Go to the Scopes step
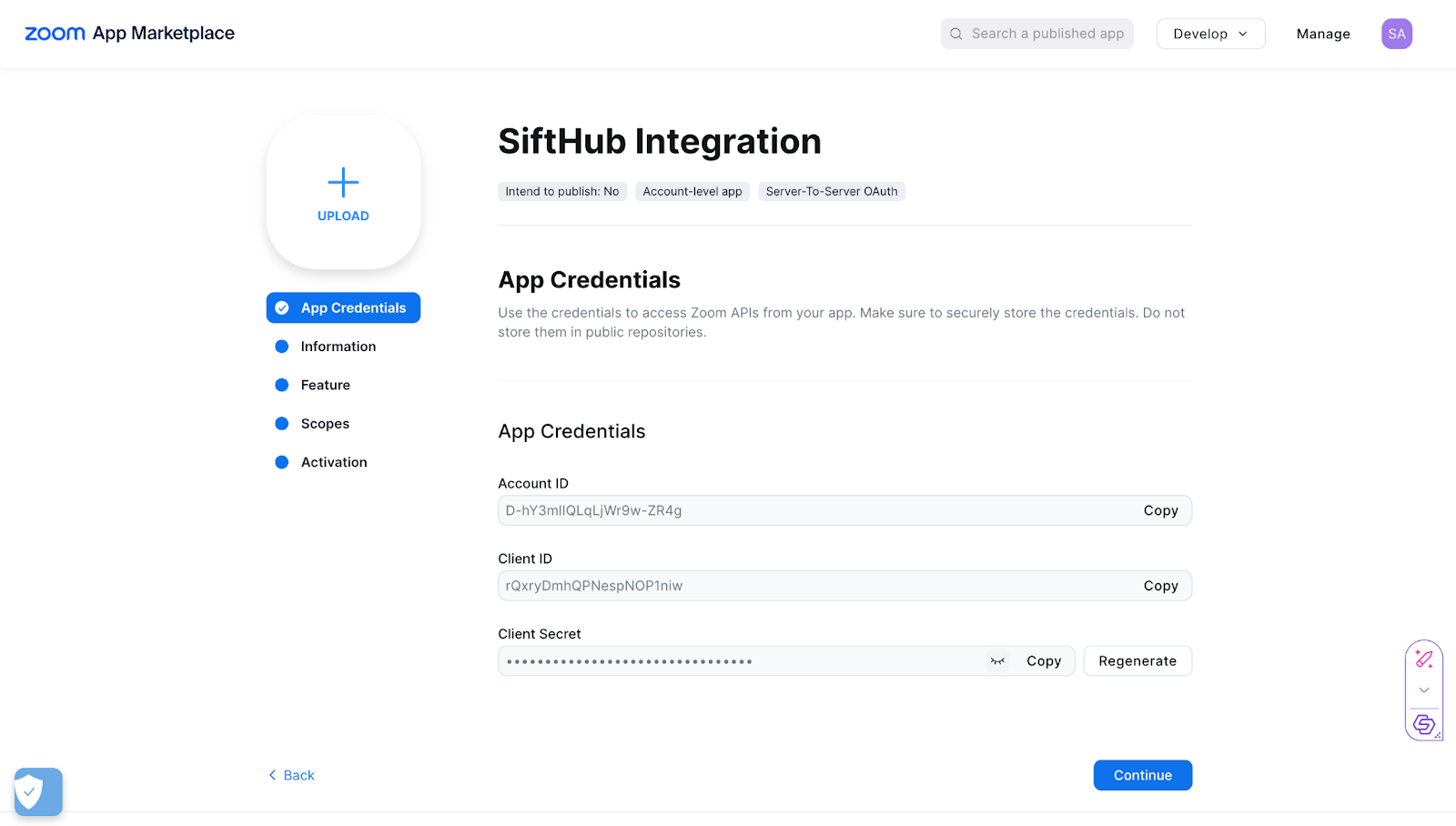 click(x=325, y=424)
